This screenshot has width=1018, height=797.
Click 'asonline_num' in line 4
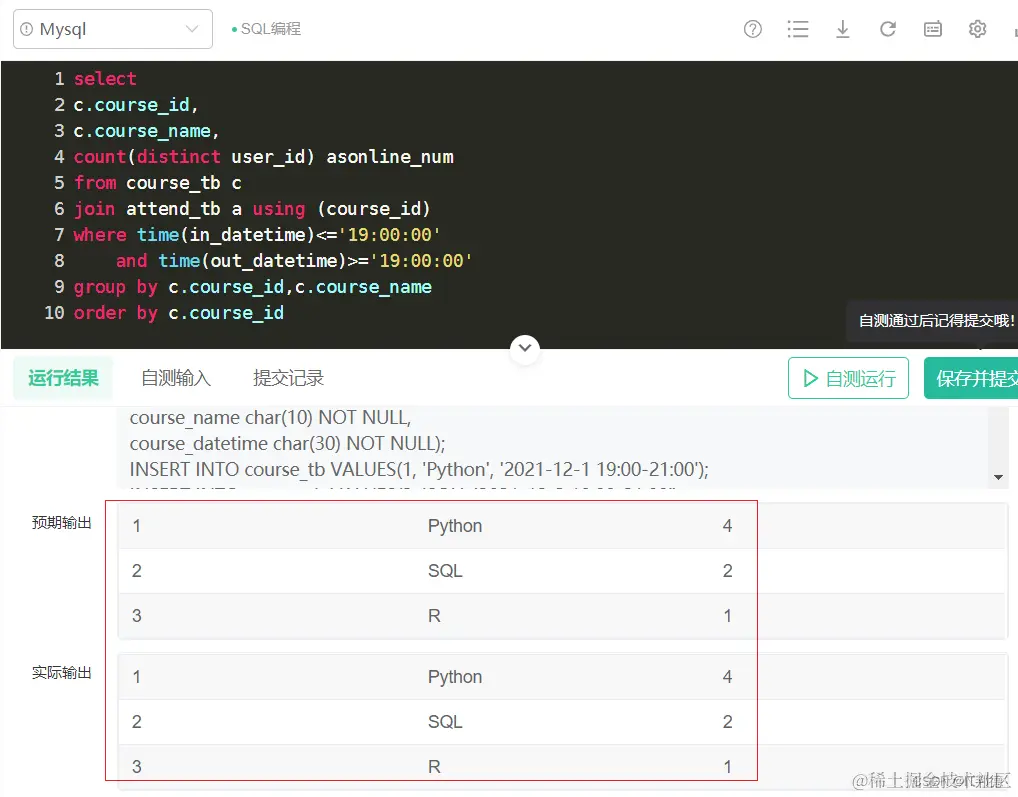390,157
